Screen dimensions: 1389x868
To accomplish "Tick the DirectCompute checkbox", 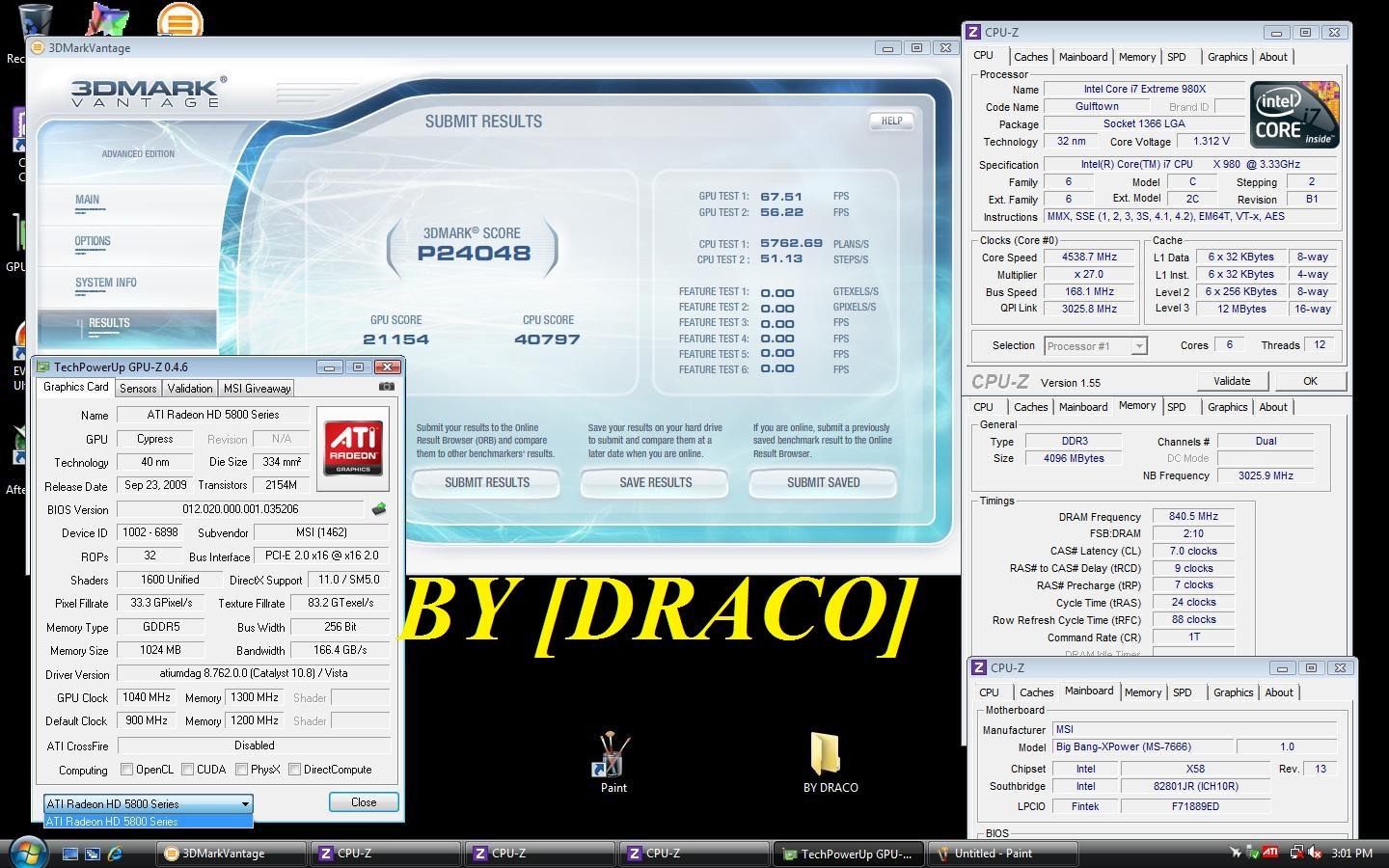I will click(x=294, y=770).
